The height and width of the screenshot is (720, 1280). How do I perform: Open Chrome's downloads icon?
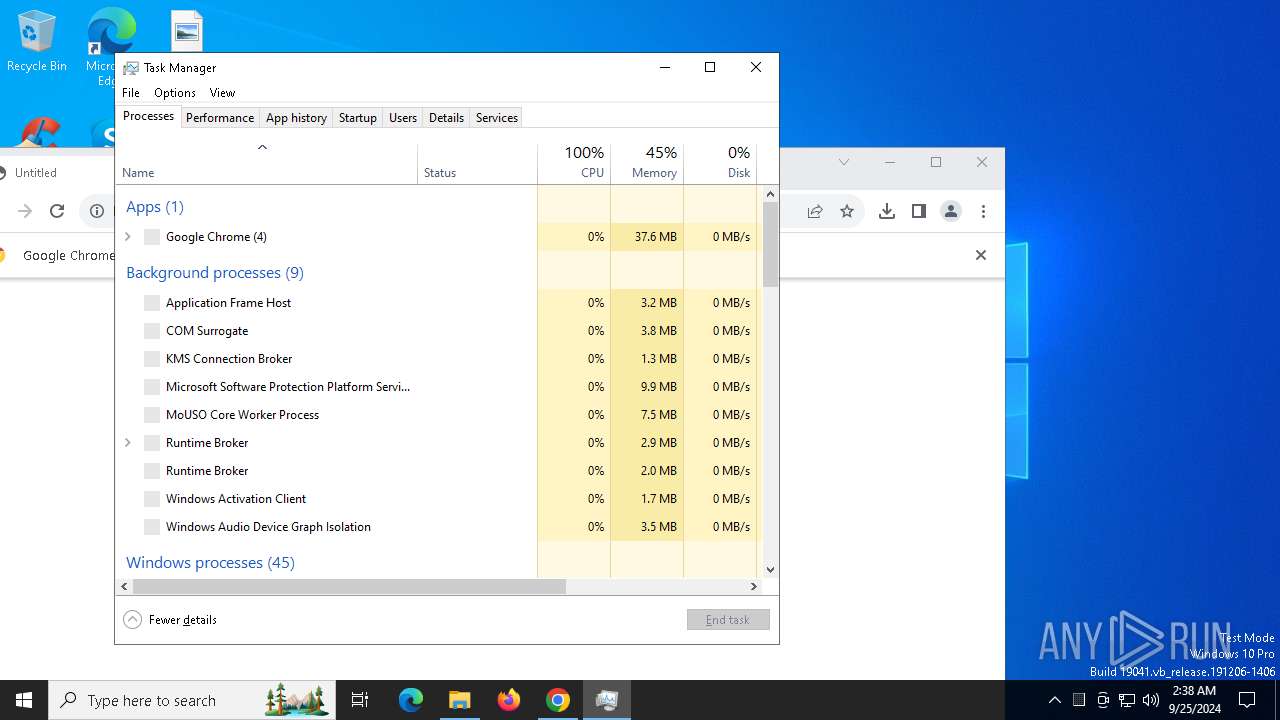point(886,211)
